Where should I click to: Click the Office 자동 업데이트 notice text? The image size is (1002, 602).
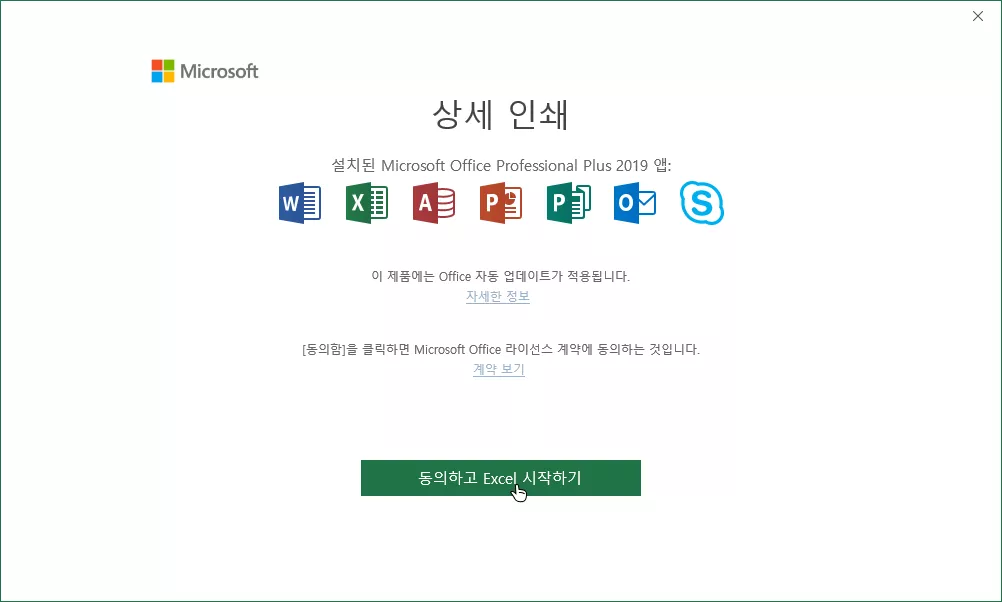tap(500, 276)
